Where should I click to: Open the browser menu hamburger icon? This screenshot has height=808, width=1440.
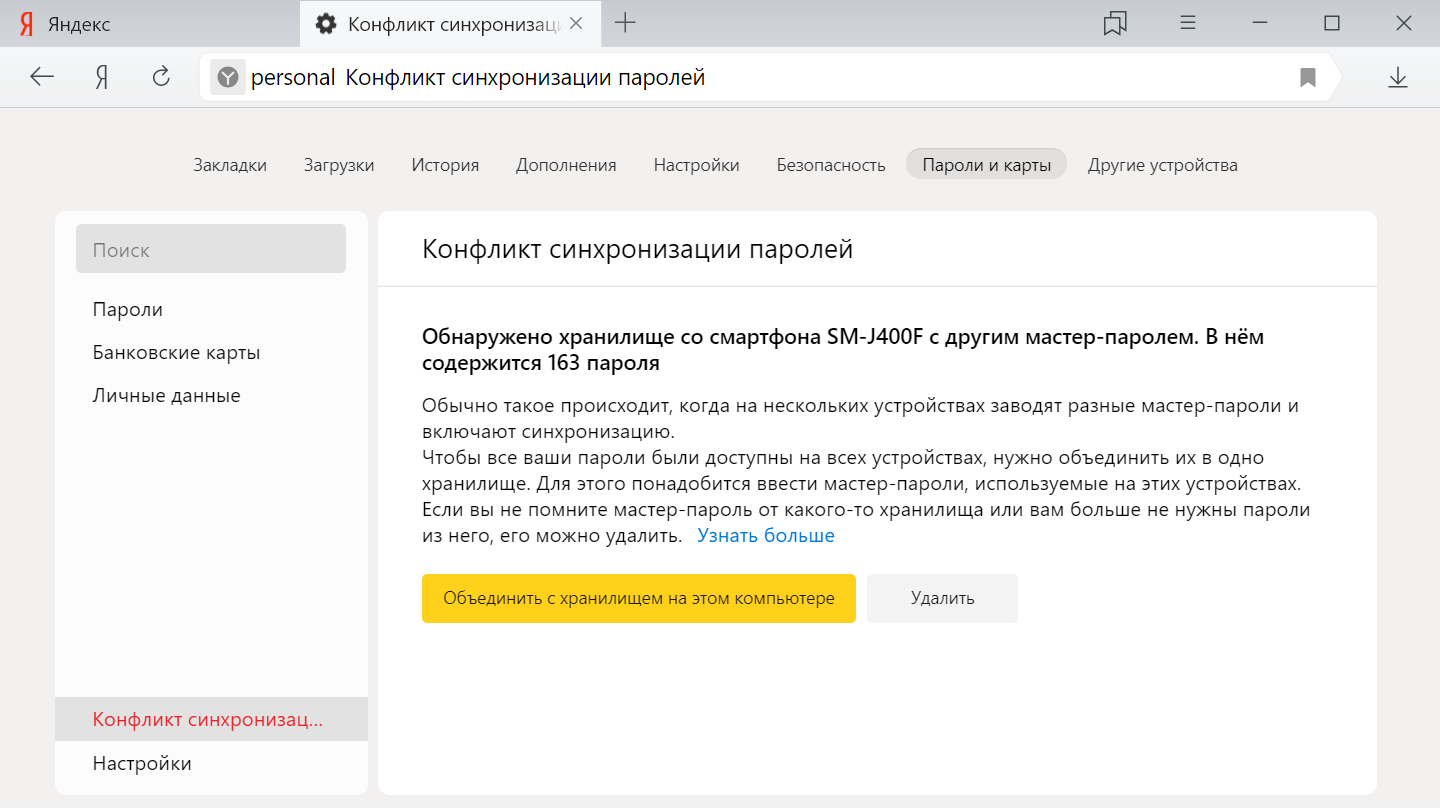[x=1188, y=23]
